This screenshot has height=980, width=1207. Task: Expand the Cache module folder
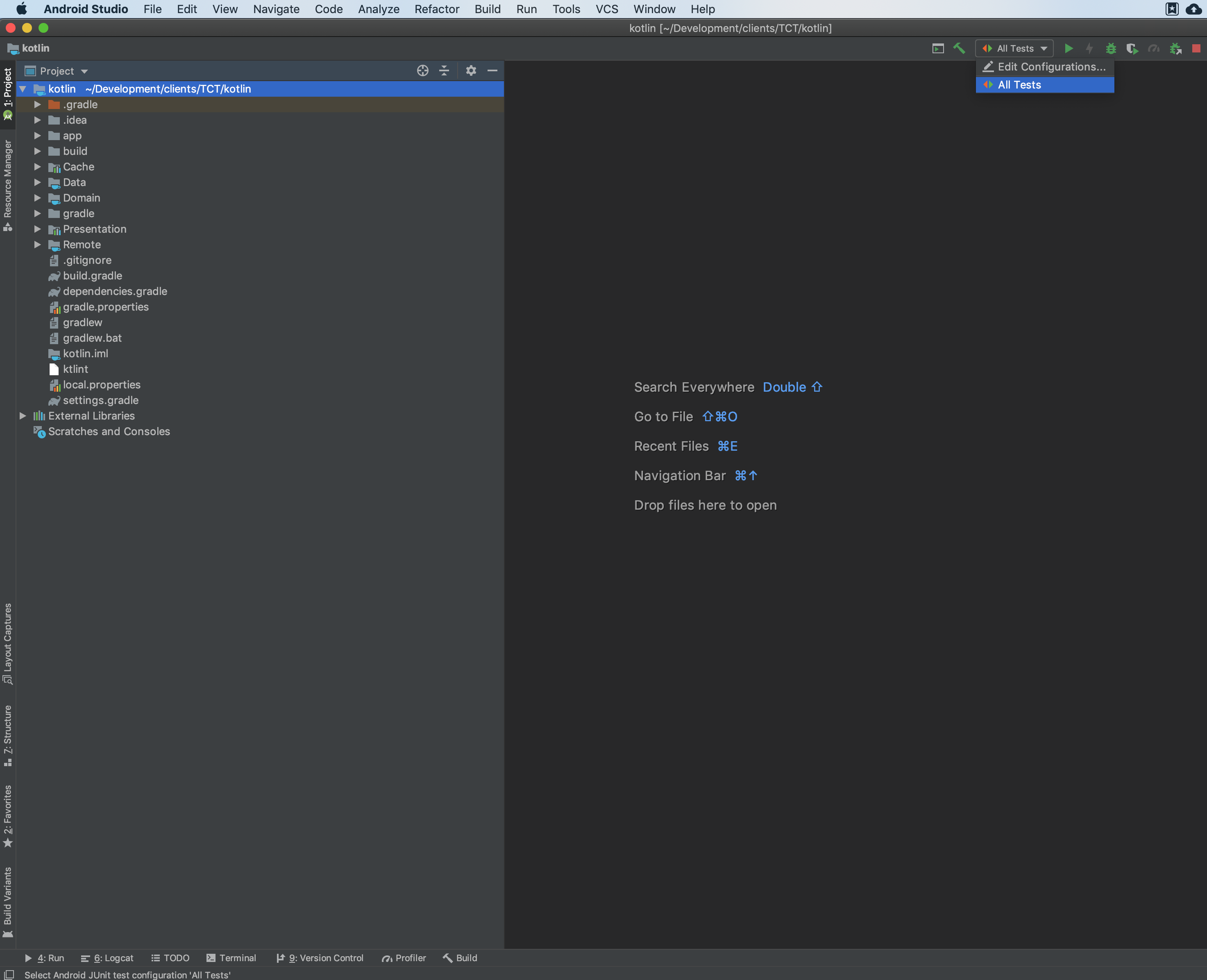point(37,166)
